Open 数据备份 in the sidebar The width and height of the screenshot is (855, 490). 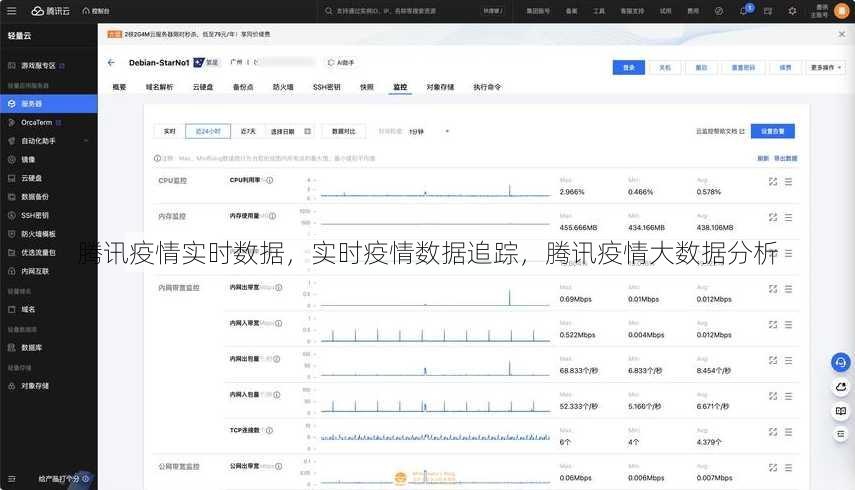click(x=35, y=196)
